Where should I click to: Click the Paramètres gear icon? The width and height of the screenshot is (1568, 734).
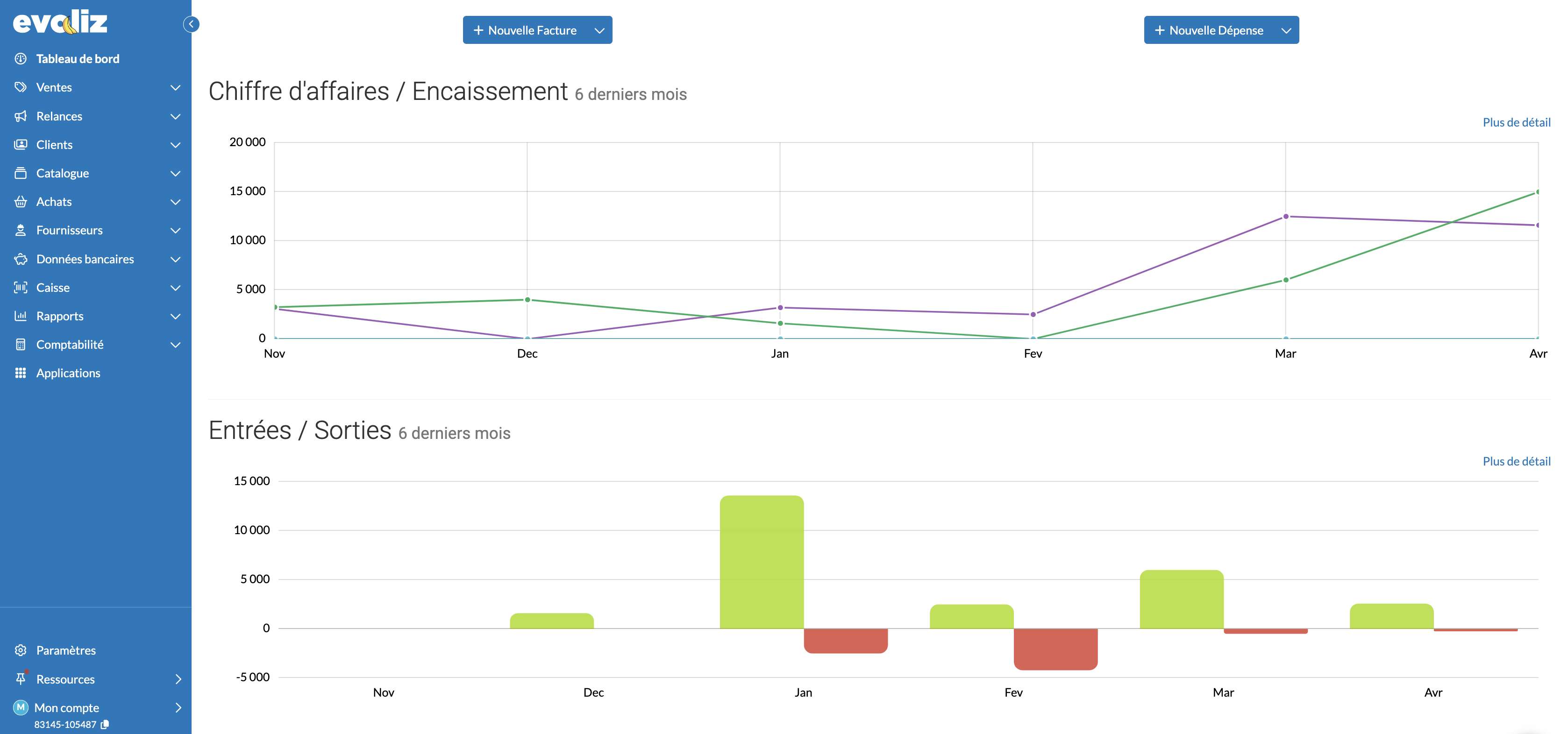point(21,650)
